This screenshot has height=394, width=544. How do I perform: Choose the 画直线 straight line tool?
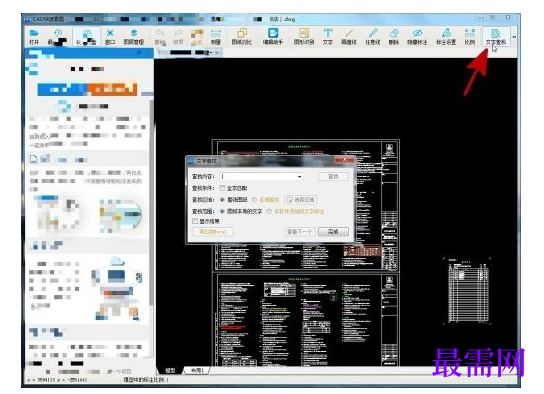click(x=349, y=37)
